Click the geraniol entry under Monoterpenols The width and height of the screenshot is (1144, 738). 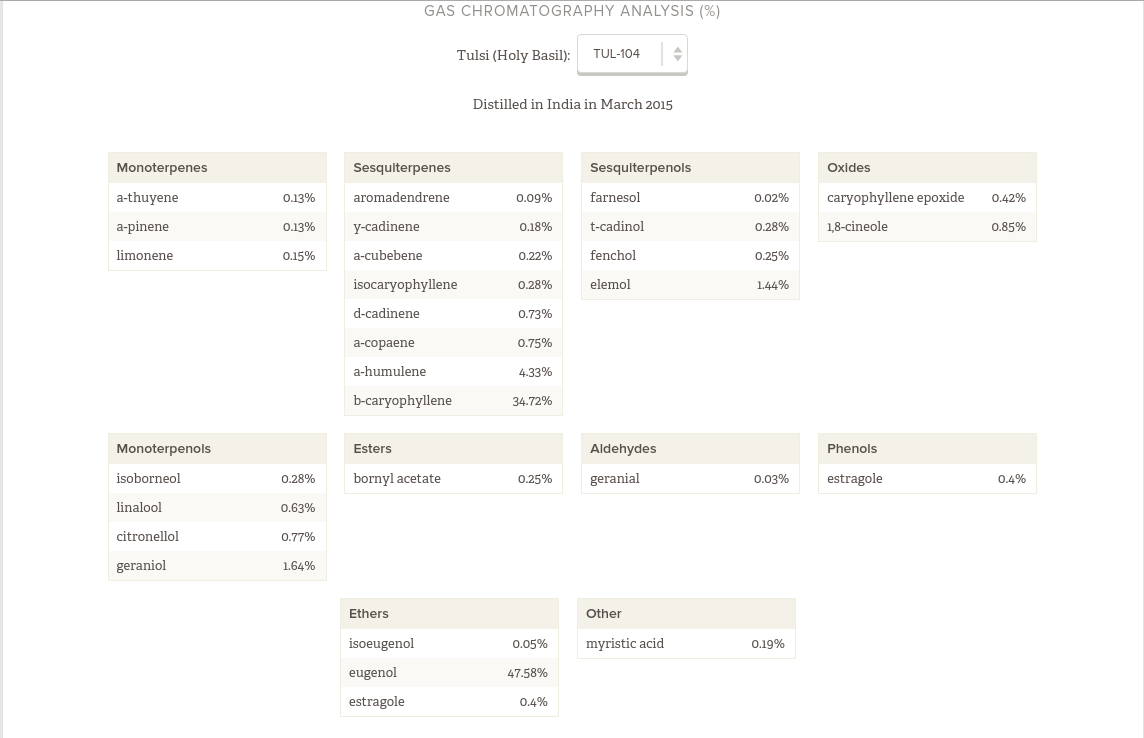(x=217, y=566)
